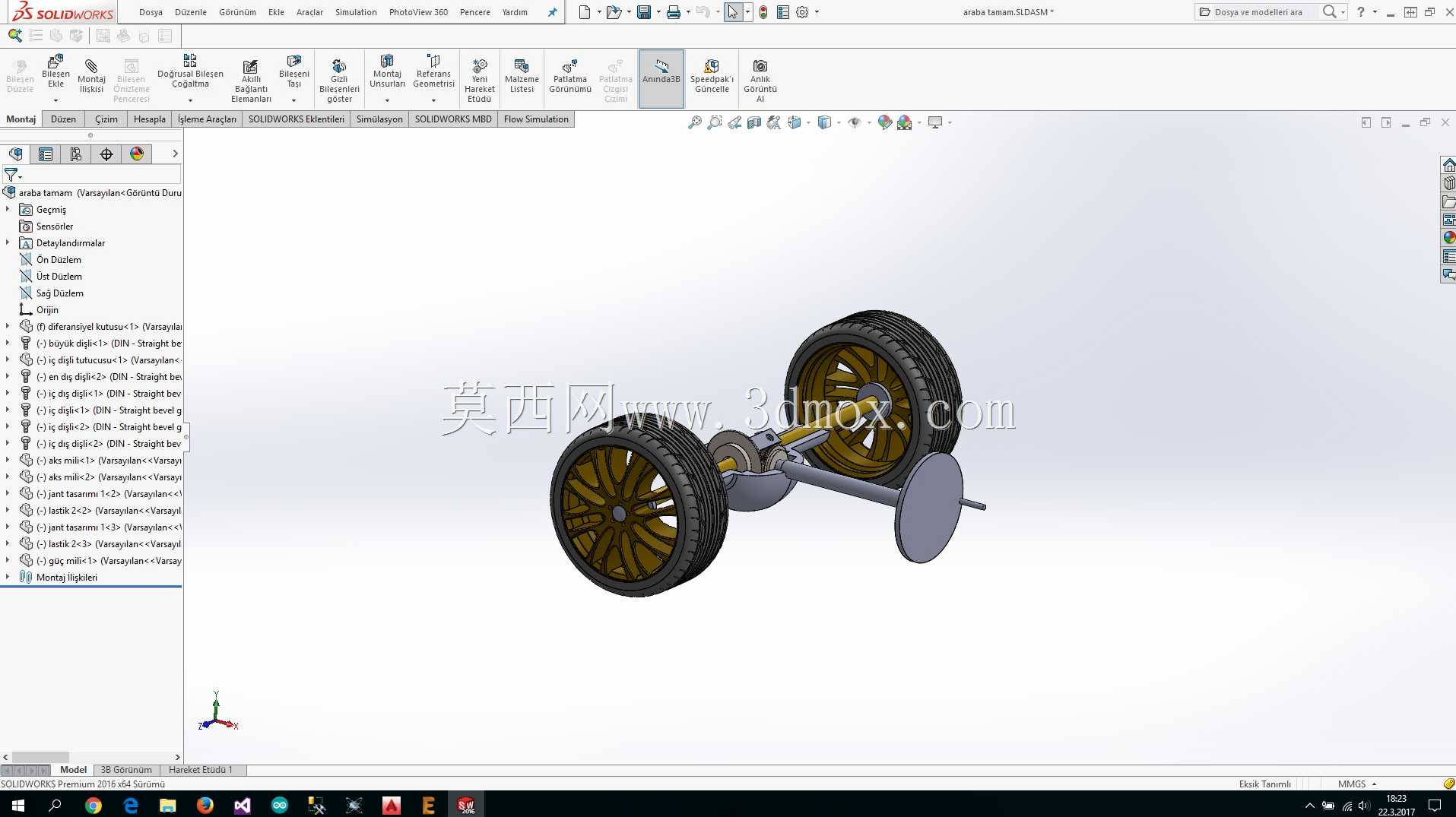1456x817 pixels.
Task: Click the Yeni Hareket Etüdü icon
Action: point(480,66)
